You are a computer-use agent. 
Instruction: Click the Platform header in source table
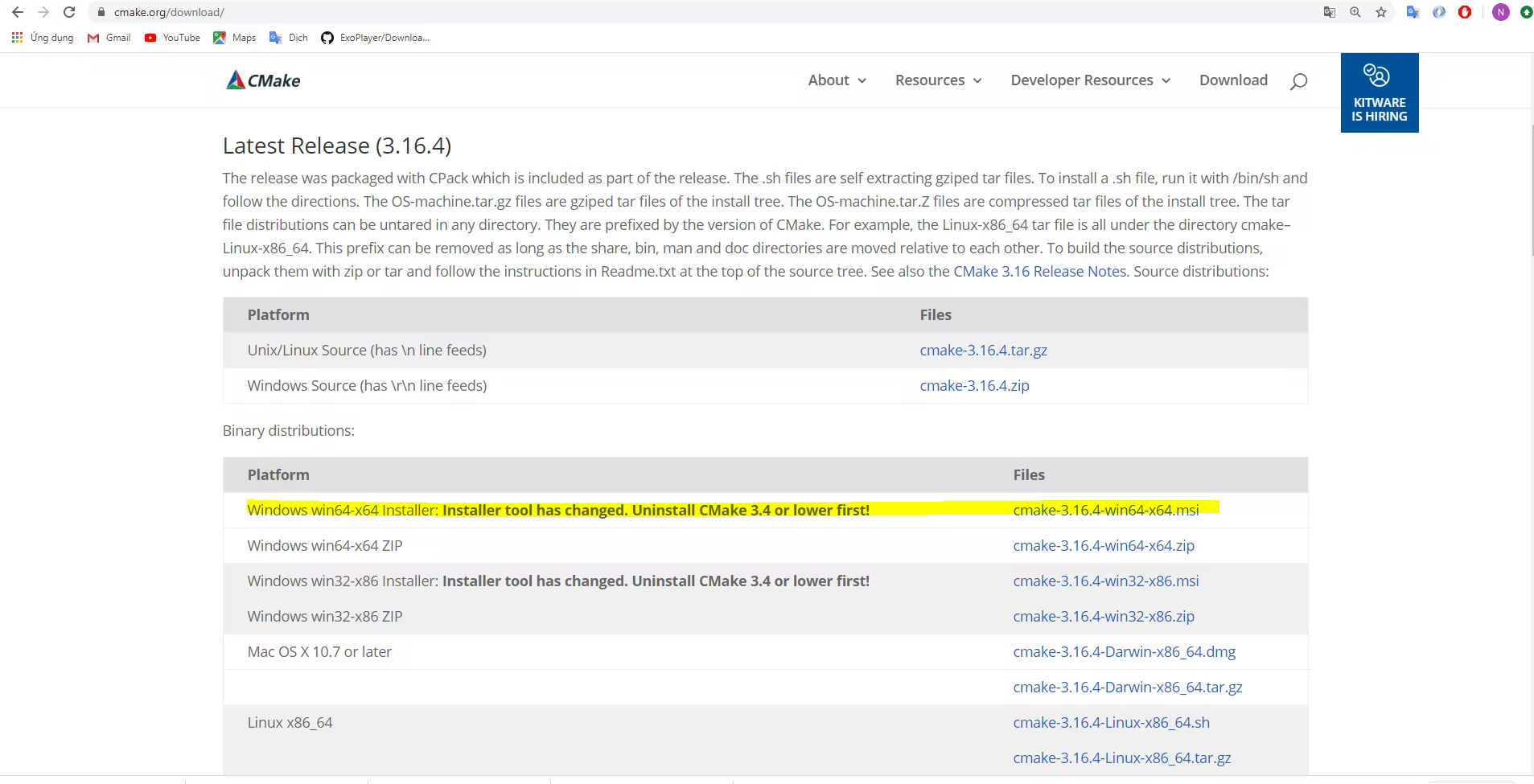point(278,314)
